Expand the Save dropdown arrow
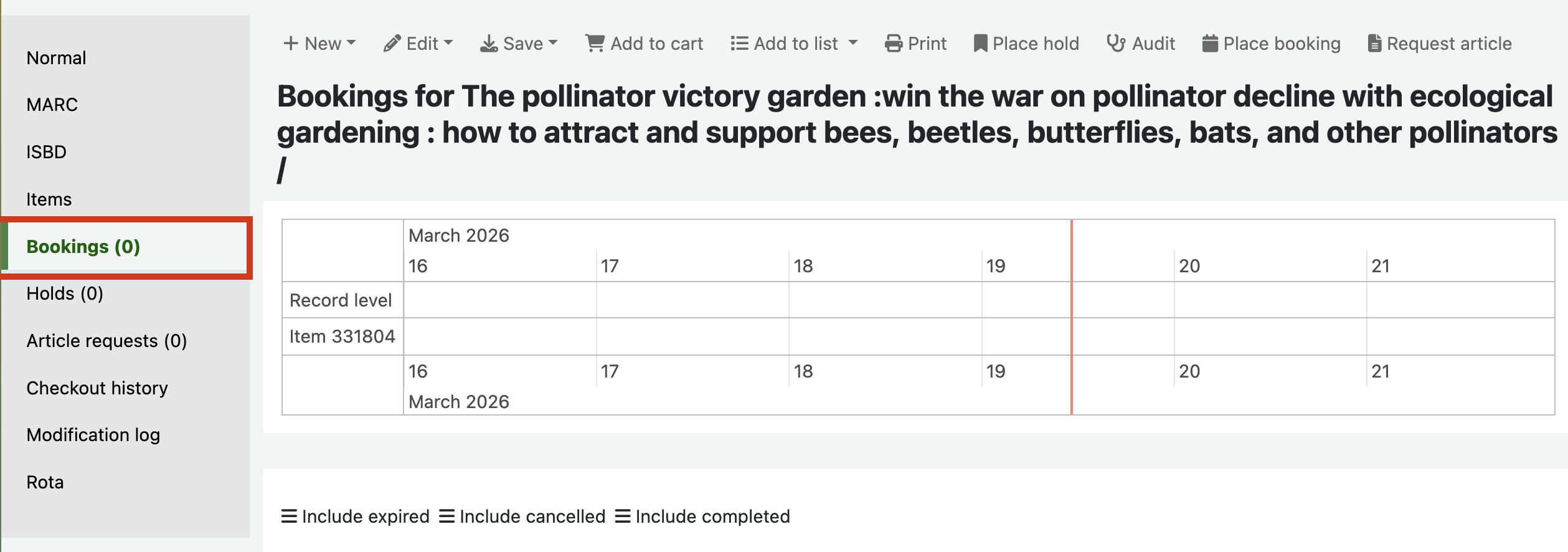This screenshot has height=552, width=1568. (x=553, y=44)
